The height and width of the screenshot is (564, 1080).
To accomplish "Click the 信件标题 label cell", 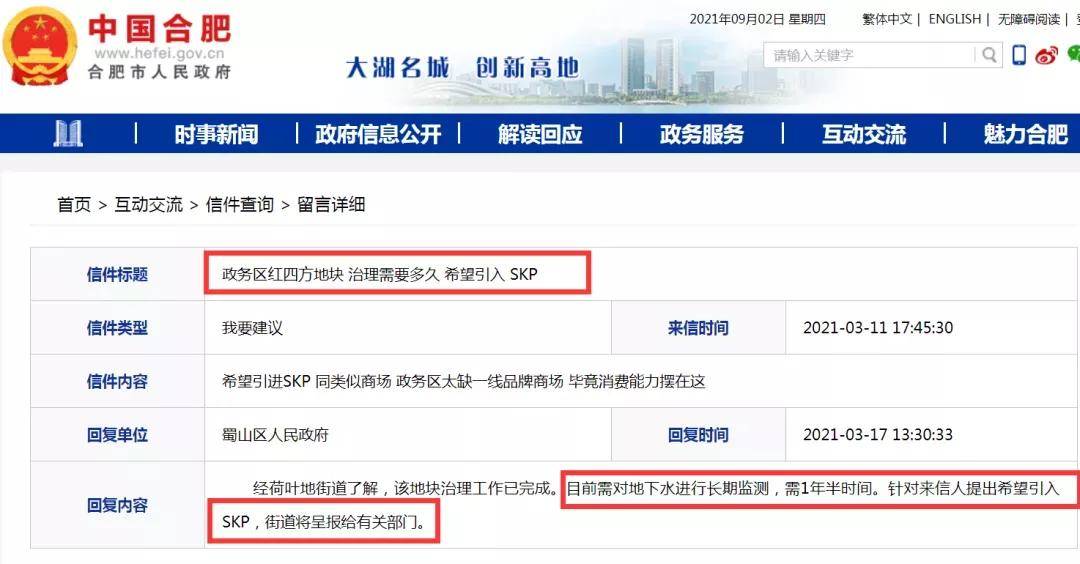I will click(x=117, y=274).
